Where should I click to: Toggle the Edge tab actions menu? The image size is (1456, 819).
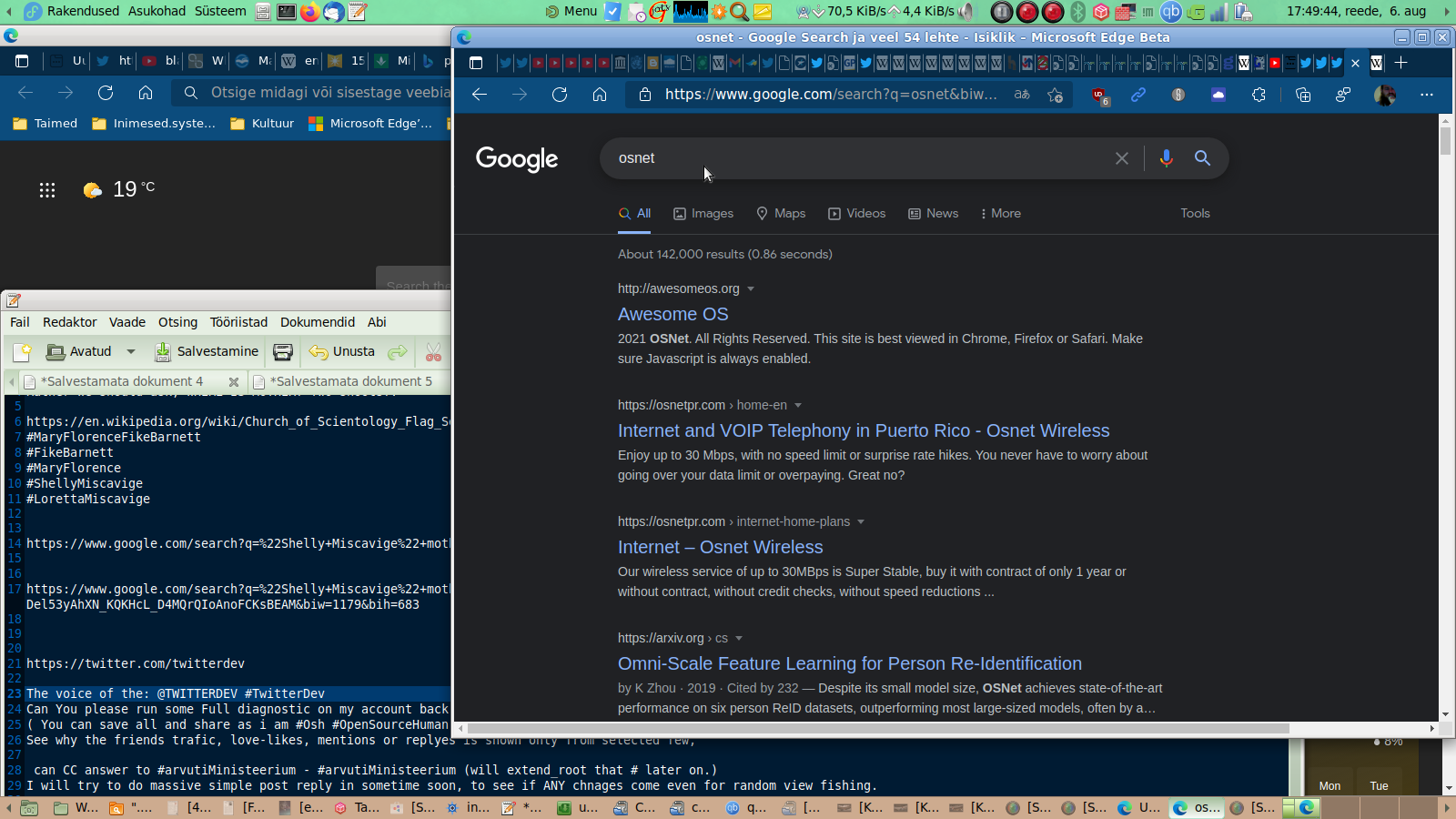[x=475, y=63]
